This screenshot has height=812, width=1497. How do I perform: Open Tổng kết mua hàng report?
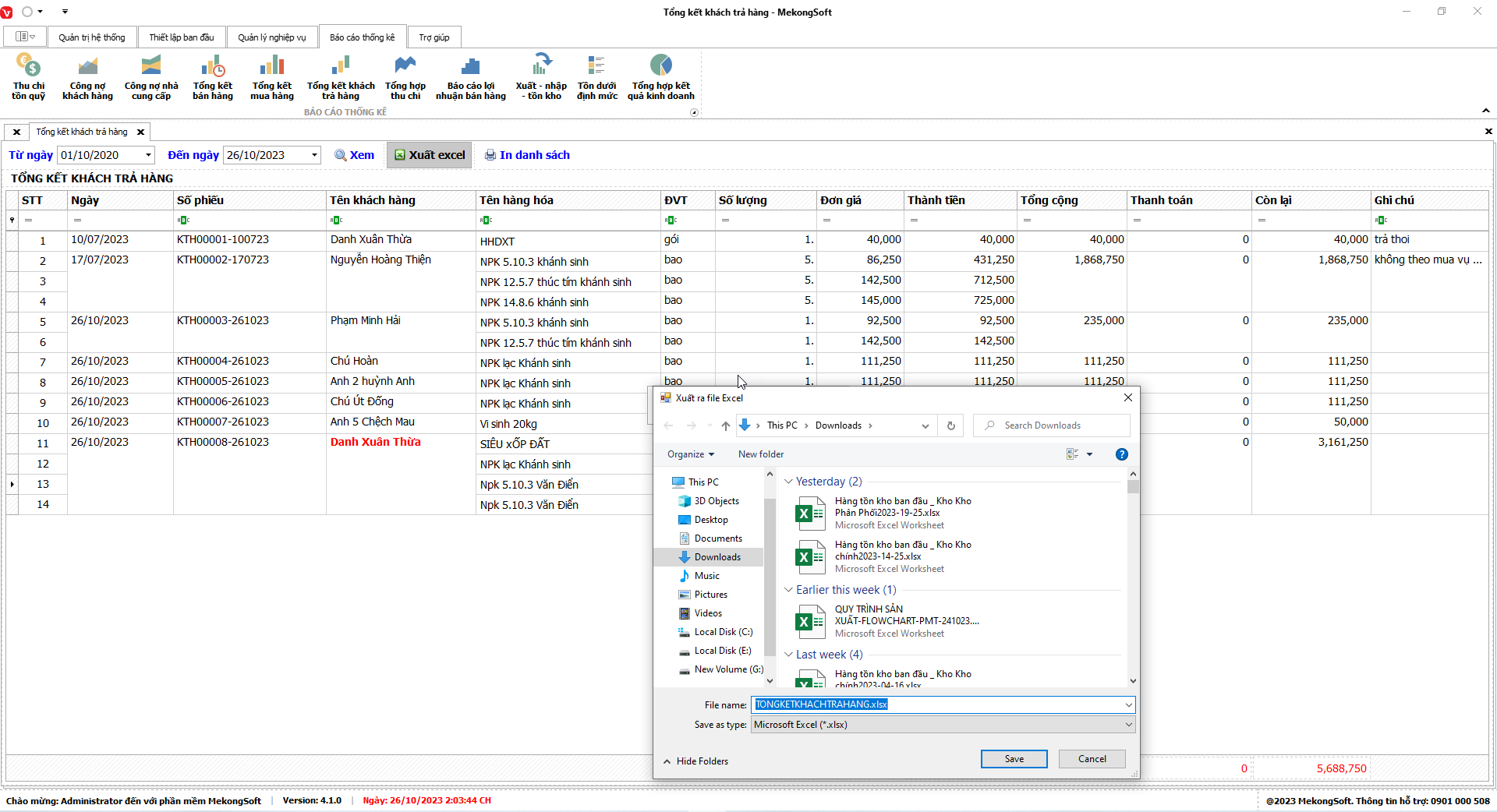click(271, 76)
